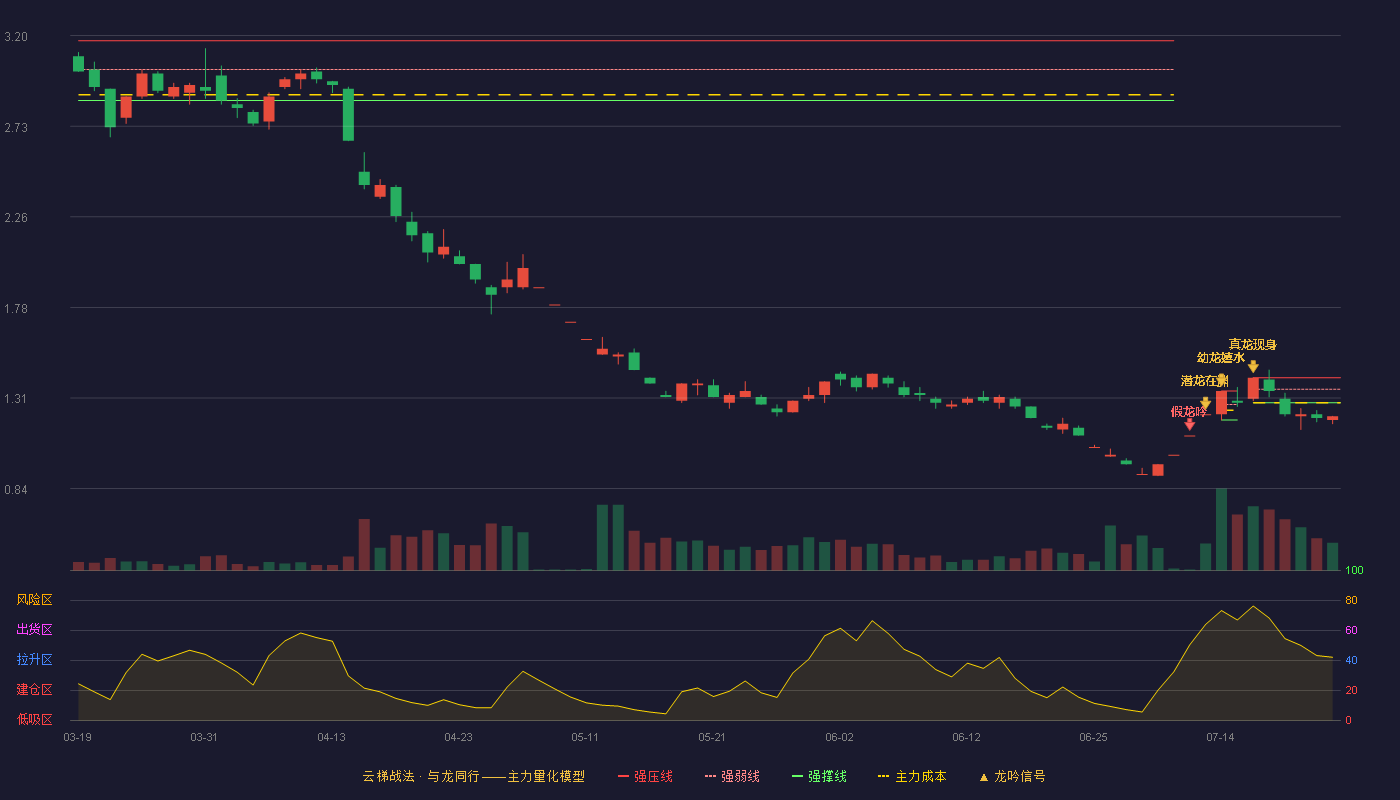Click the 06-12 date label

click(x=966, y=737)
